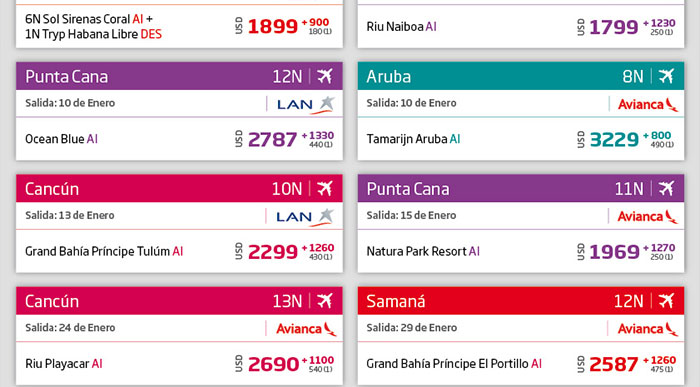Select the Riu Naiboa AI listing
The height and width of the screenshot is (387, 700).
click(x=401, y=27)
